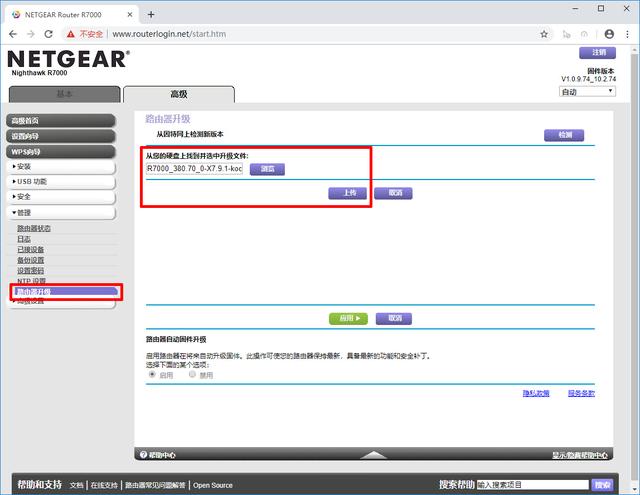Click the 检测 check button

[x=564, y=135]
